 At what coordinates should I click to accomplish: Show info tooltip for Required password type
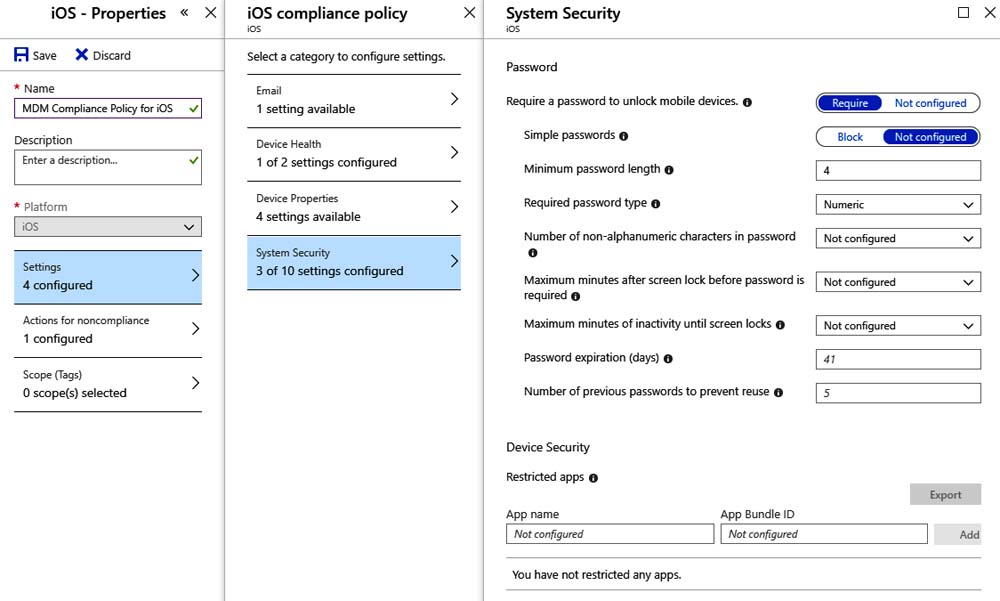point(656,204)
